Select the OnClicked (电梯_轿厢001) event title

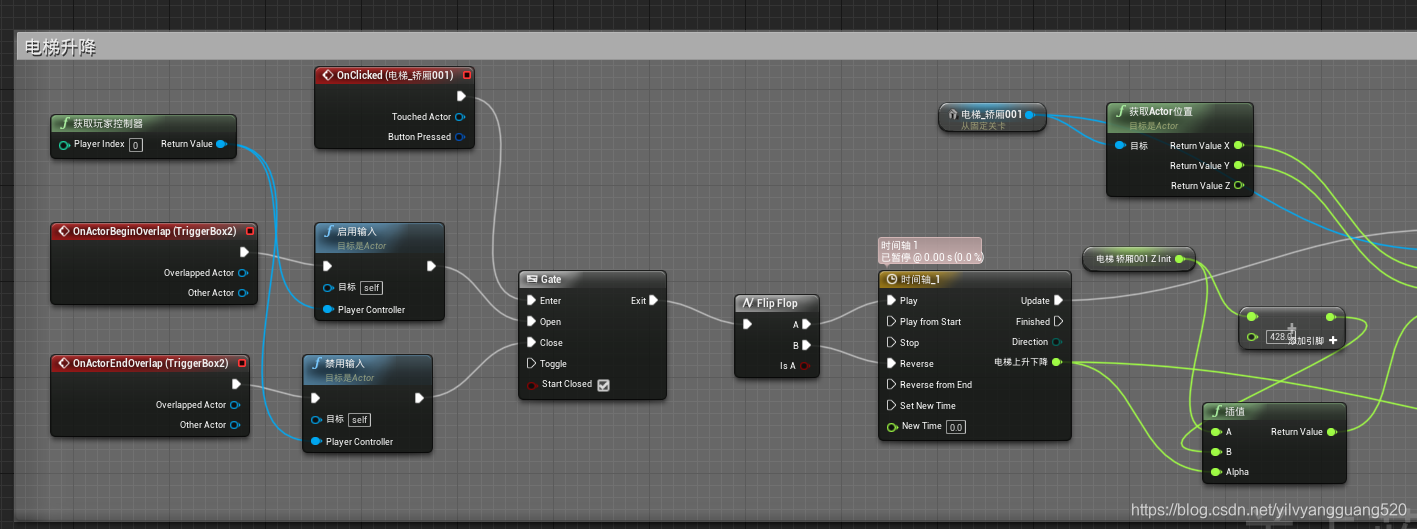[x=395, y=75]
